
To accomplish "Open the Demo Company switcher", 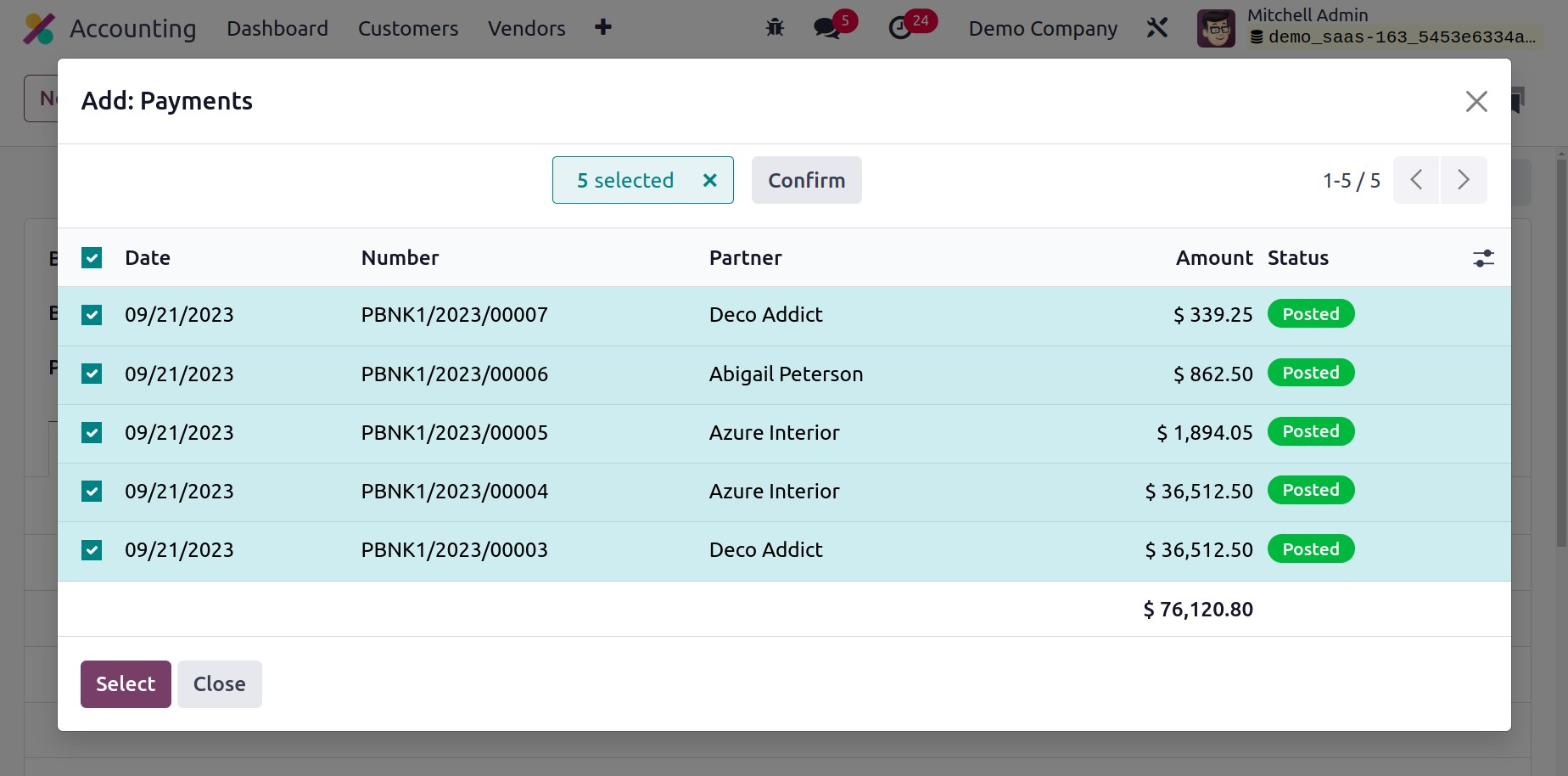I will (x=1043, y=28).
